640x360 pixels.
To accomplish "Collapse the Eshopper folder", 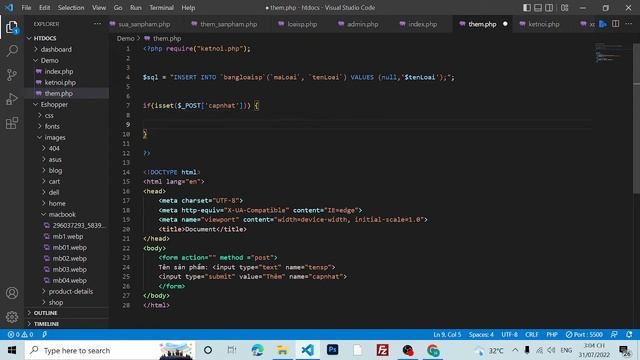I will point(54,104).
